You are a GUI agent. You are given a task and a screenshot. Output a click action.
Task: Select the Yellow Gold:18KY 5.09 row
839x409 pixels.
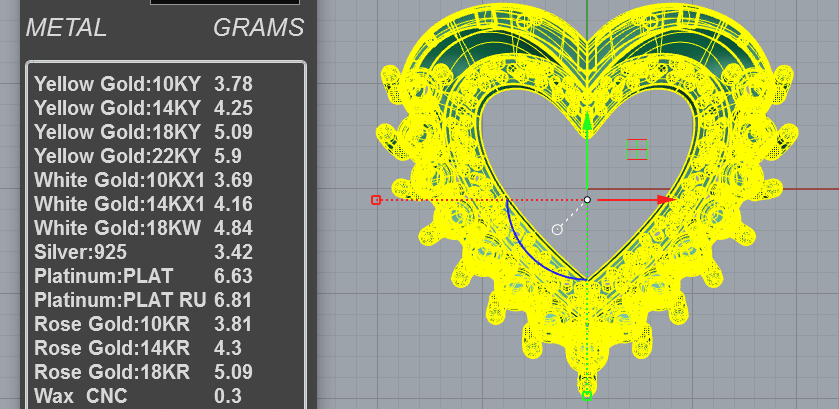pyautogui.click(x=143, y=132)
